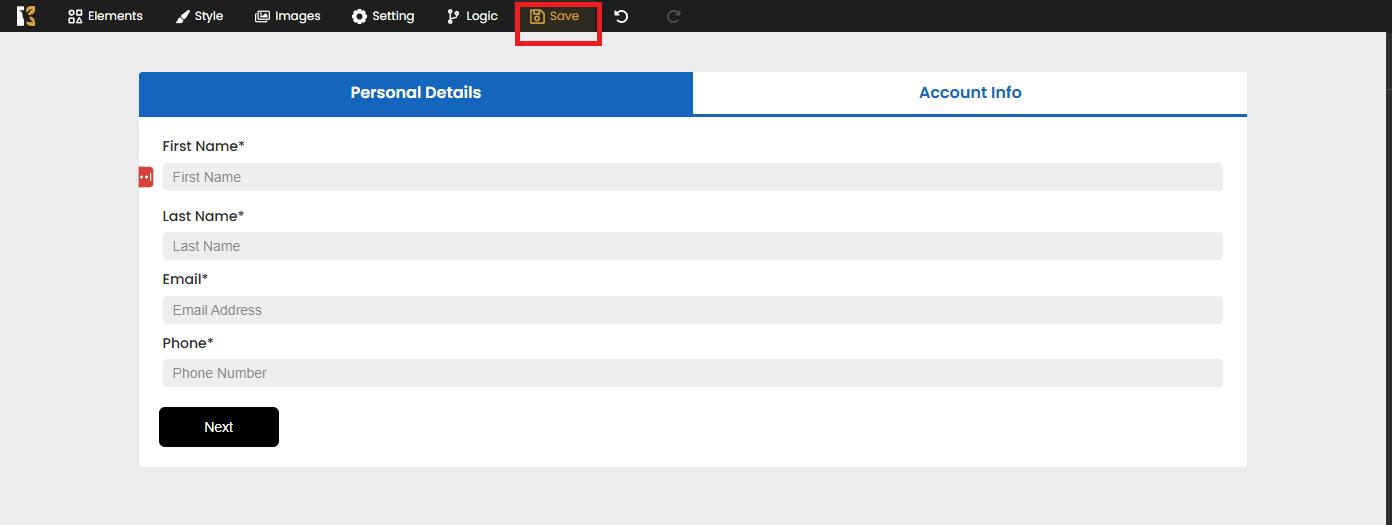Click the redo arrow icon

pos(673,16)
